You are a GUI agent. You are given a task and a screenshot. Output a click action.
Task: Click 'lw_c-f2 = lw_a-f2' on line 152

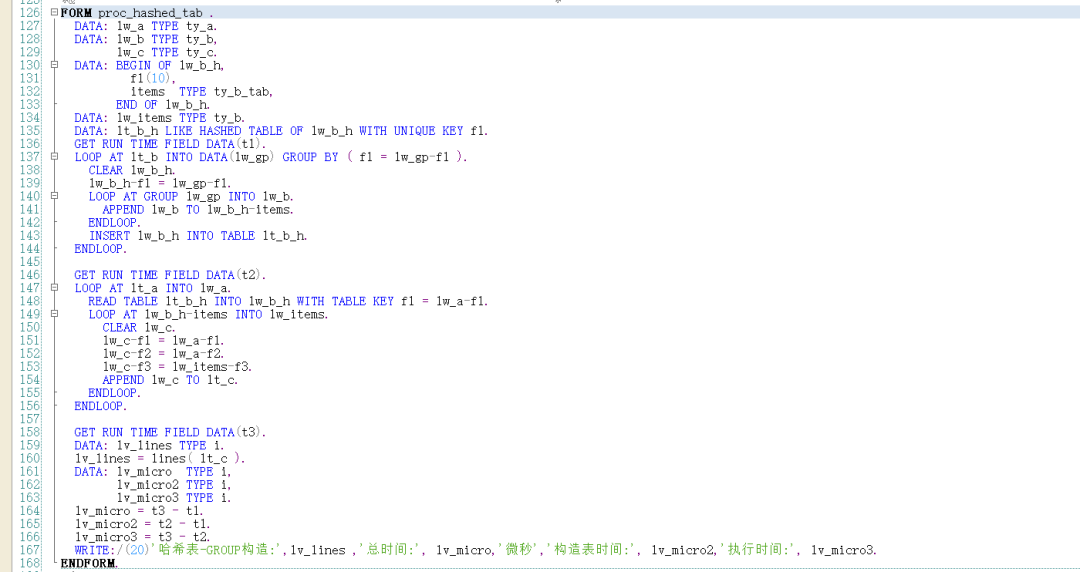click(162, 353)
